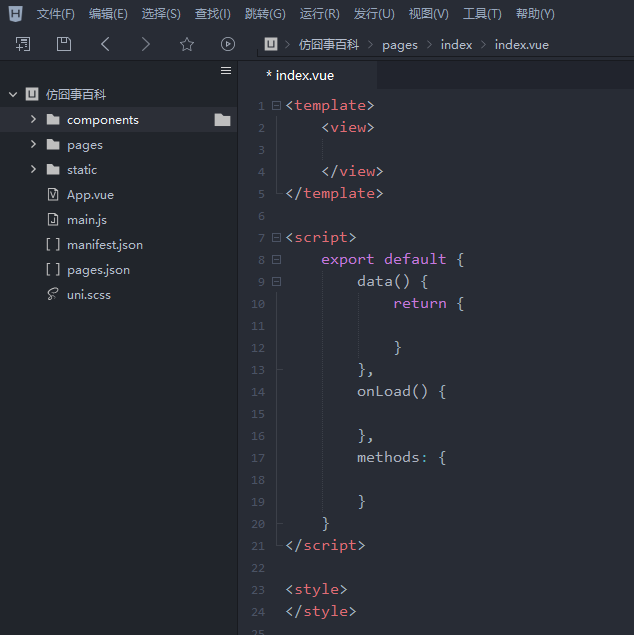Open the 编辑(E) menu

108,14
